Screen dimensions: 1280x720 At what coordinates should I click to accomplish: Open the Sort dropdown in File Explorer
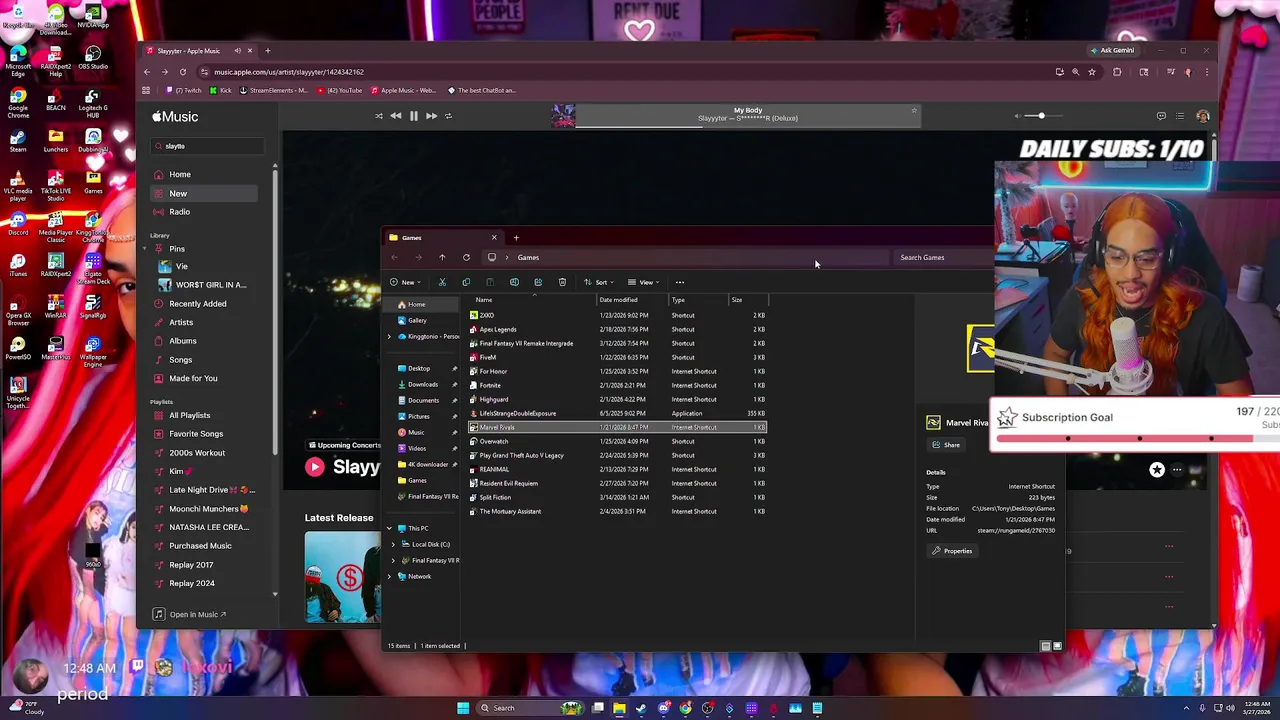click(598, 282)
